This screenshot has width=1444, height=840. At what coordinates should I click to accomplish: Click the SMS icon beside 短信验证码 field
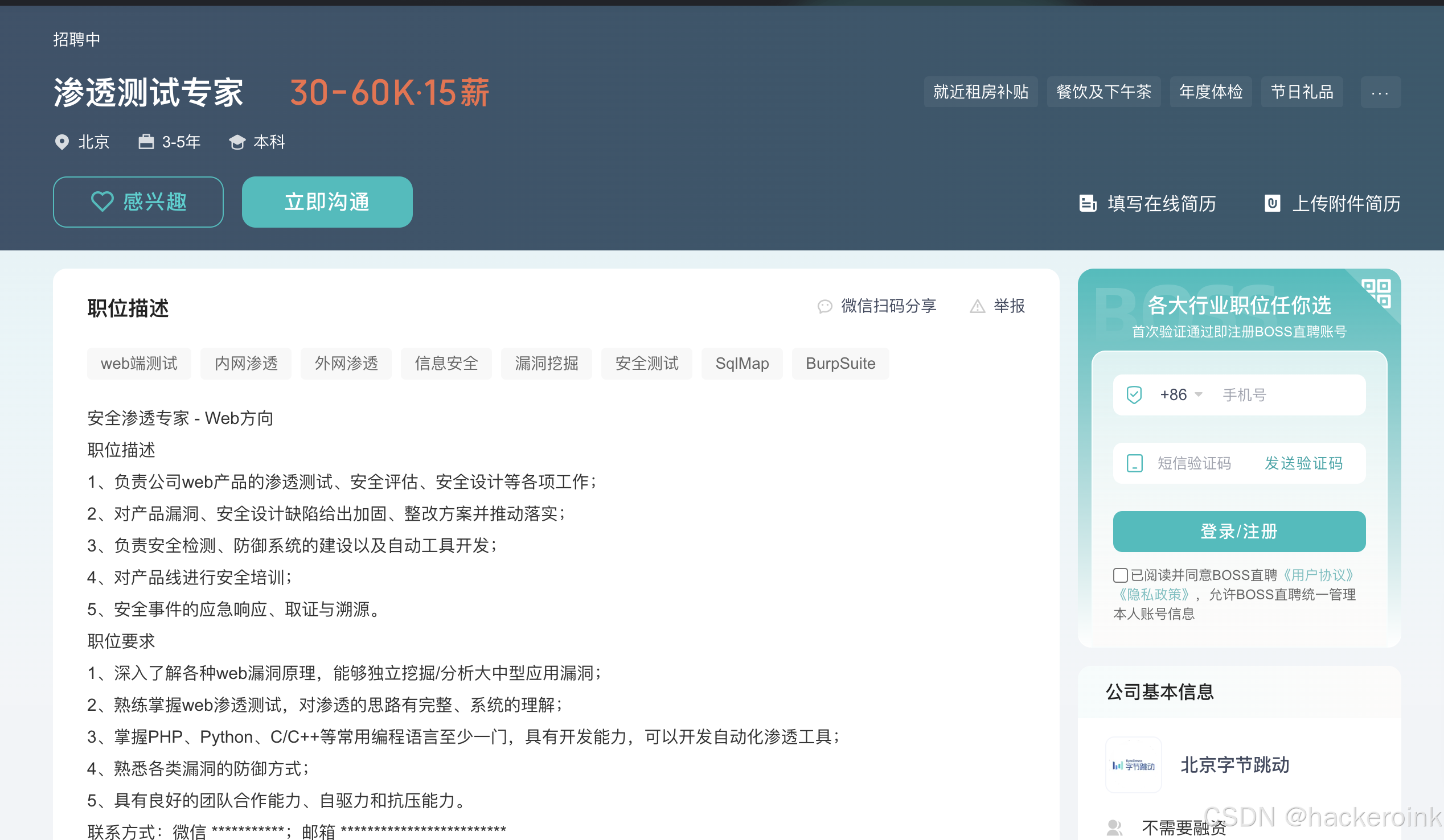coord(1135,463)
